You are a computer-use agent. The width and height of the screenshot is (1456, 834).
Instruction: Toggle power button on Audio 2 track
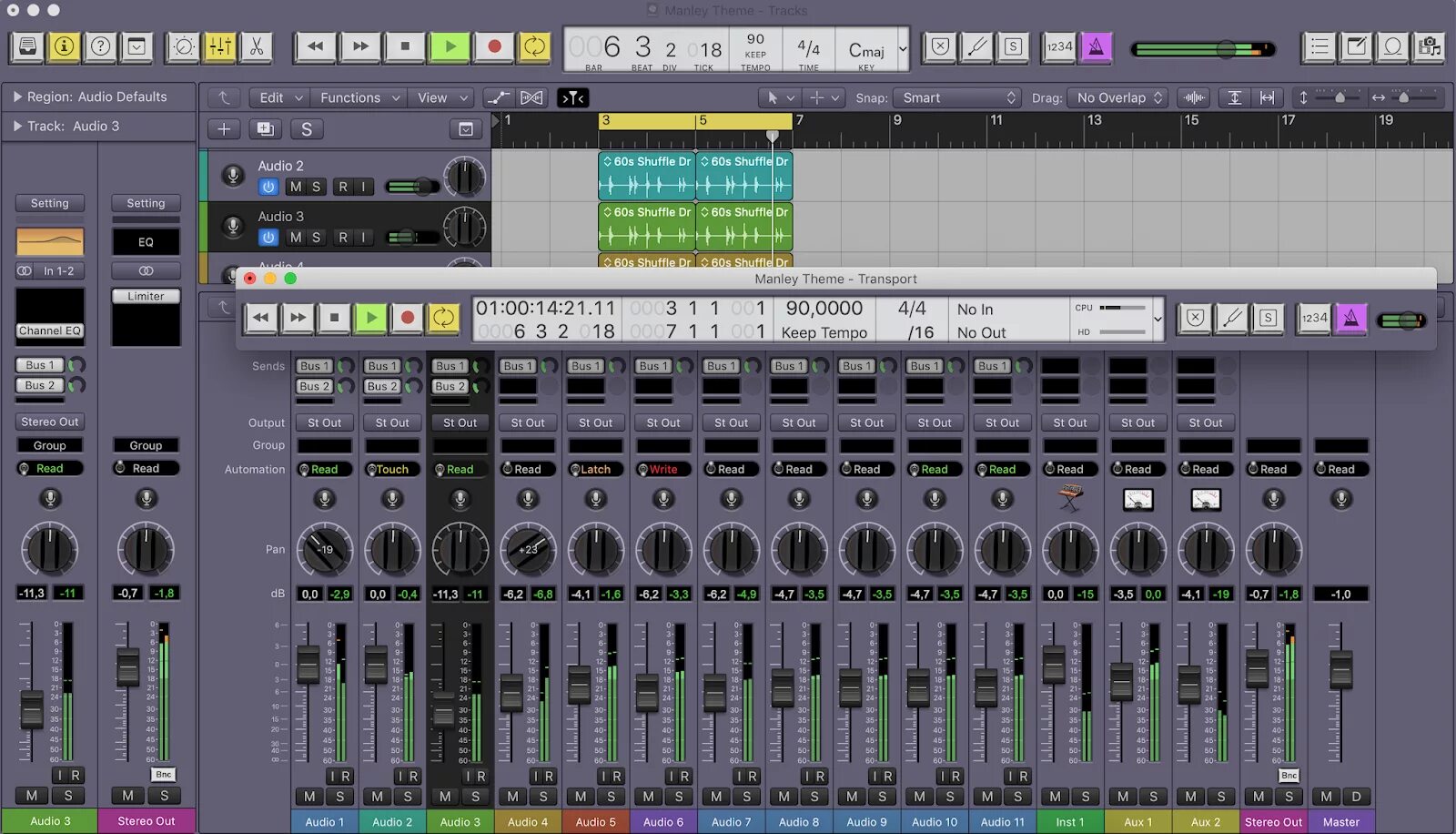pos(268,187)
